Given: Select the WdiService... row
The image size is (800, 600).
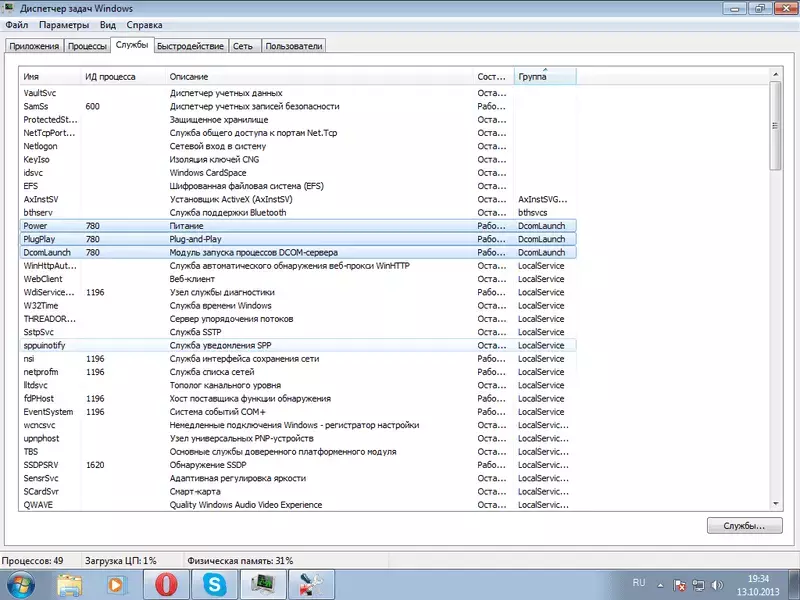Looking at the screenshot, I should tap(298, 292).
